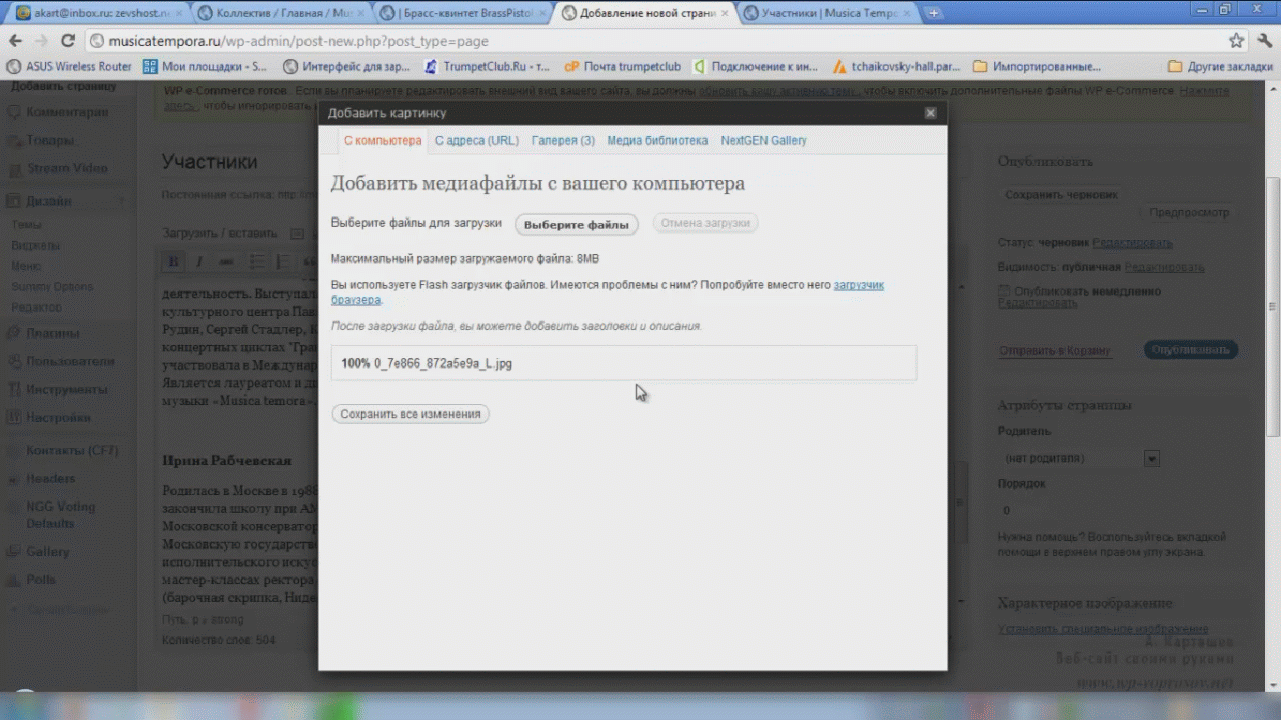Close the 'akart@inbox.ru' browser tab

(x=177, y=13)
